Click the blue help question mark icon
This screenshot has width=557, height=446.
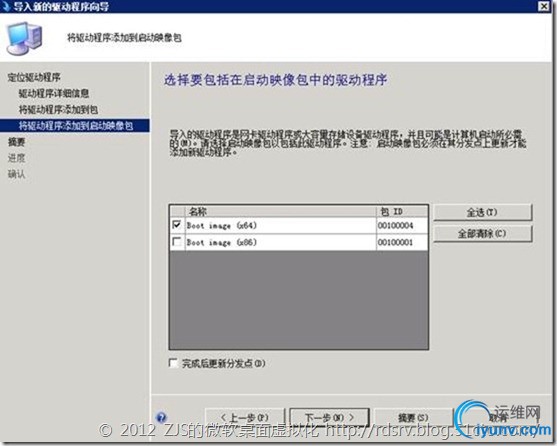[161, 417]
